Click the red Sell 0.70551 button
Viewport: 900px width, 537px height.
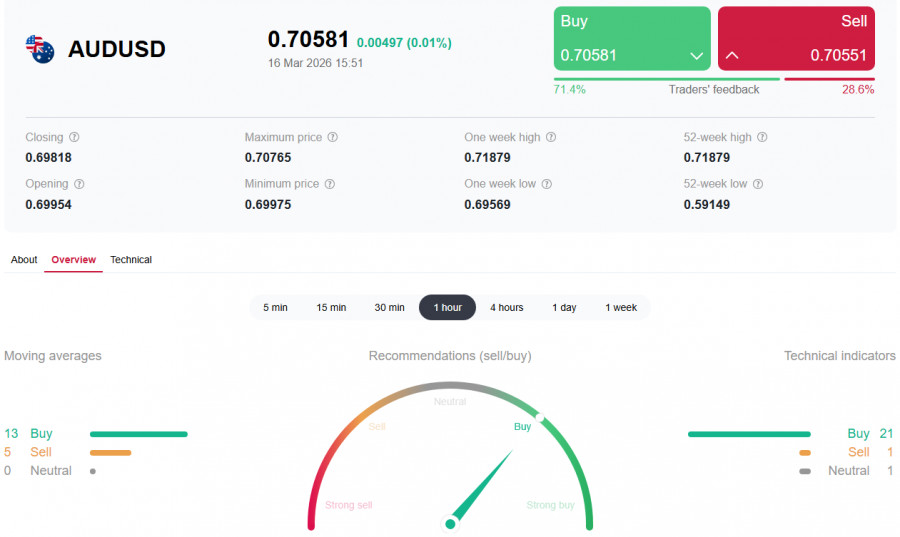coord(796,38)
